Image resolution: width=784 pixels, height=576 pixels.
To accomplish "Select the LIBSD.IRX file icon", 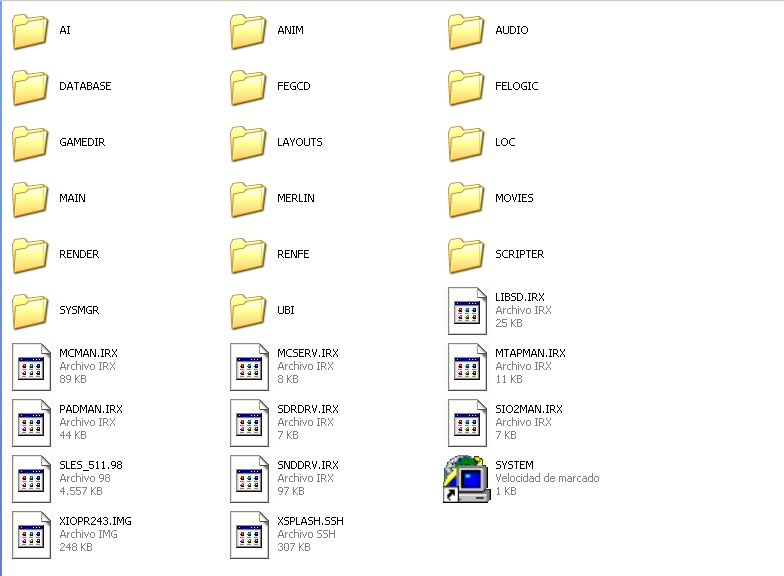I will [x=467, y=310].
